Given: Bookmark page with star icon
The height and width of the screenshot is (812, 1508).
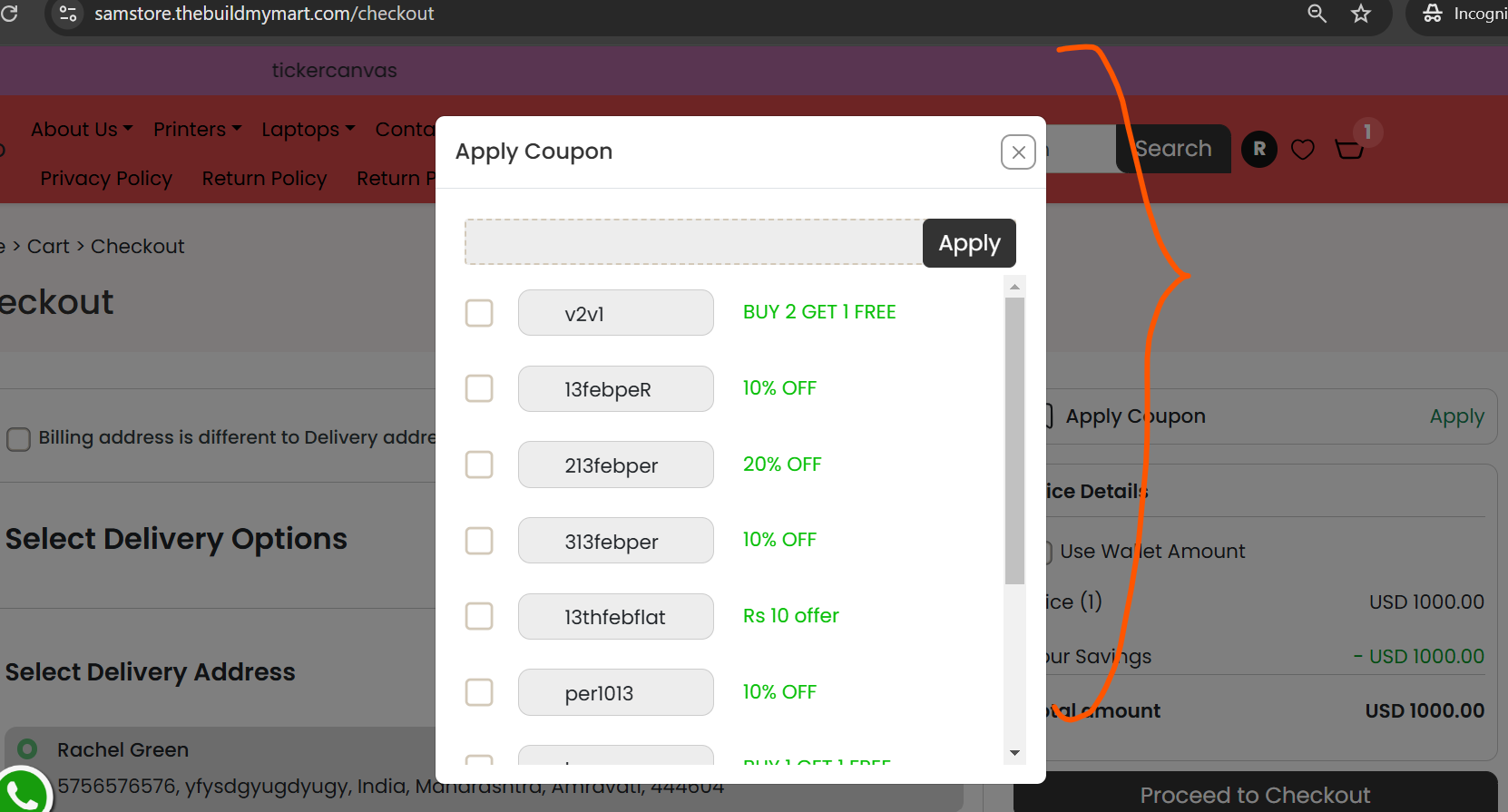Looking at the screenshot, I should [x=1360, y=14].
